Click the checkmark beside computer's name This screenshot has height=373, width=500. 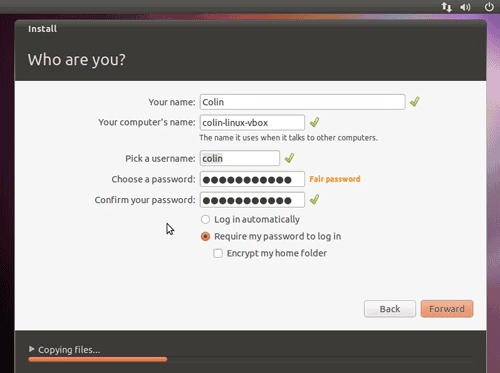pos(314,122)
